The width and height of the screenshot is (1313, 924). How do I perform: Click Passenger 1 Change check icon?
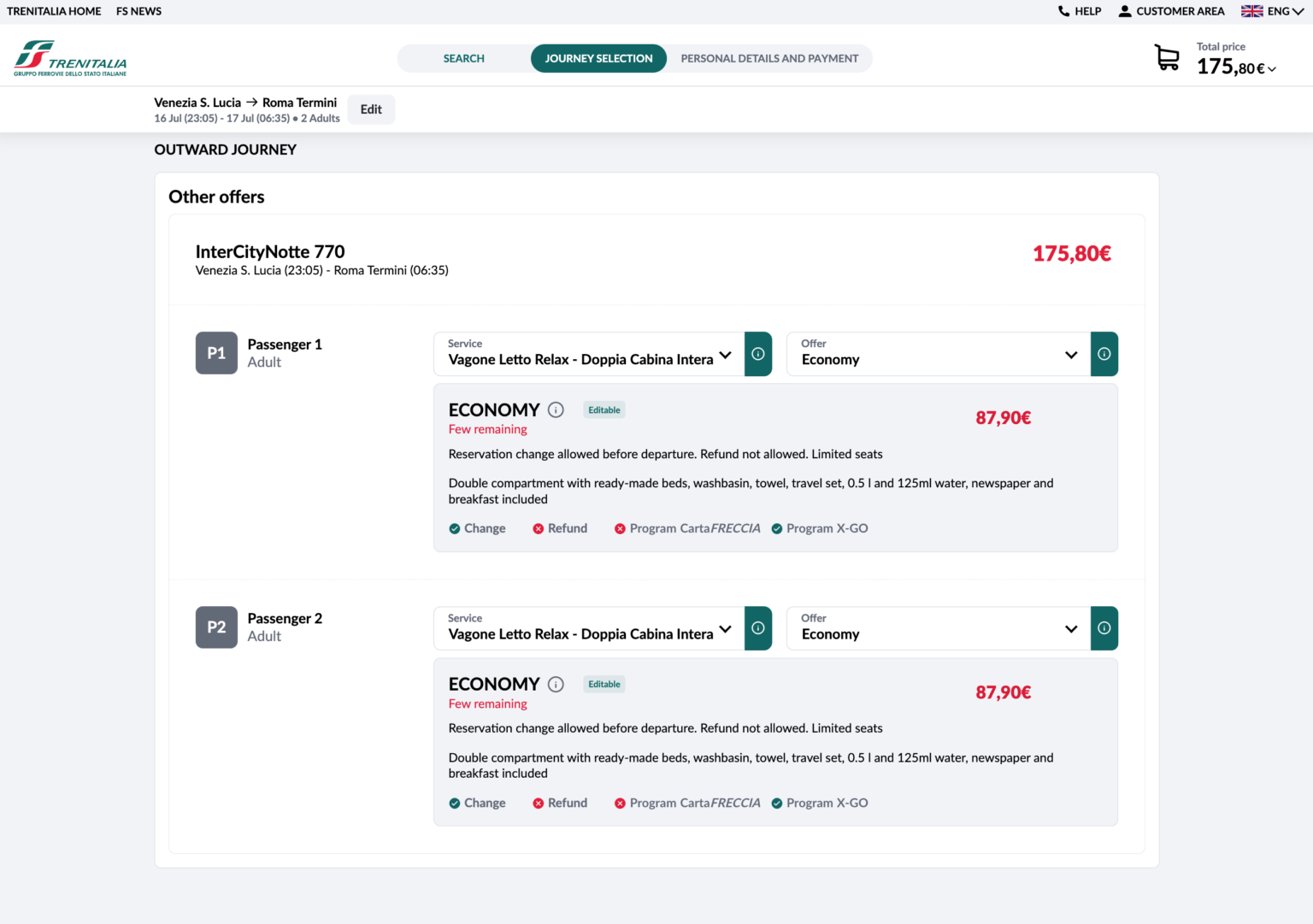(455, 528)
